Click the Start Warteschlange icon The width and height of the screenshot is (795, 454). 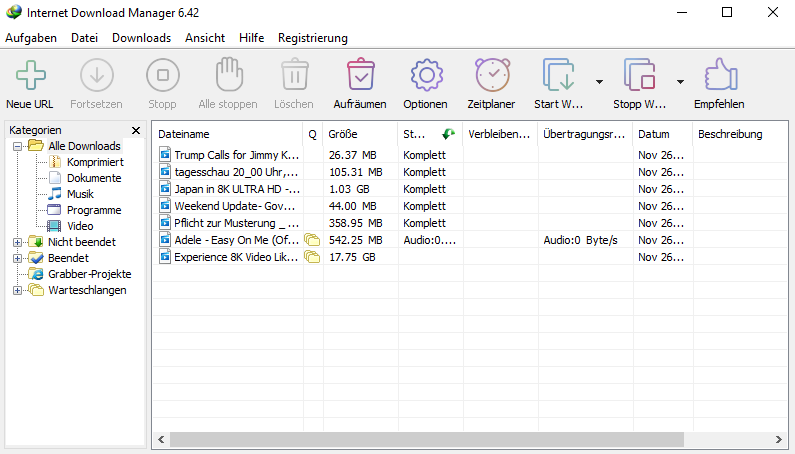tap(559, 76)
